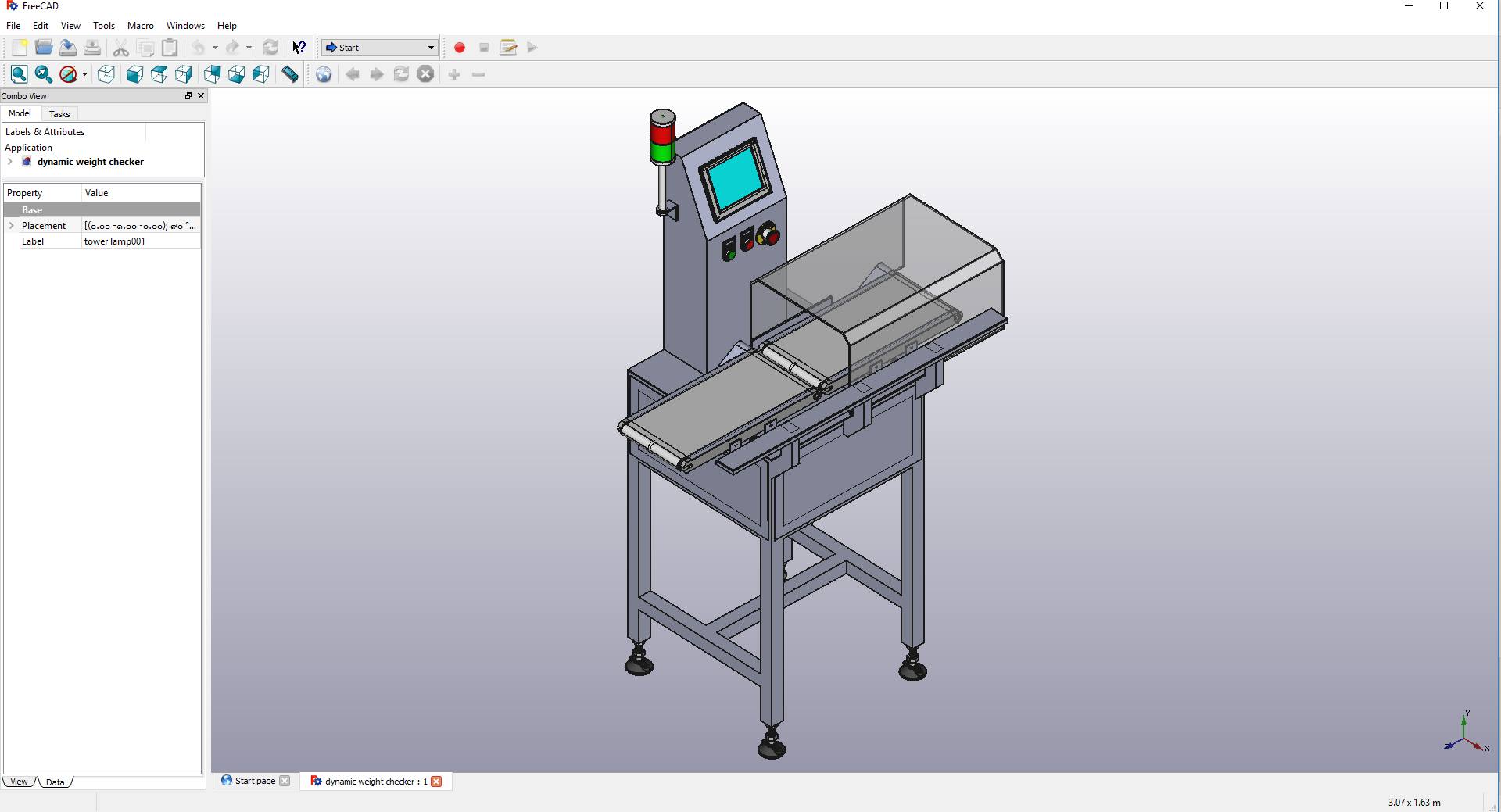
Task: Zoom in with the plus icon
Action: (x=454, y=74)
